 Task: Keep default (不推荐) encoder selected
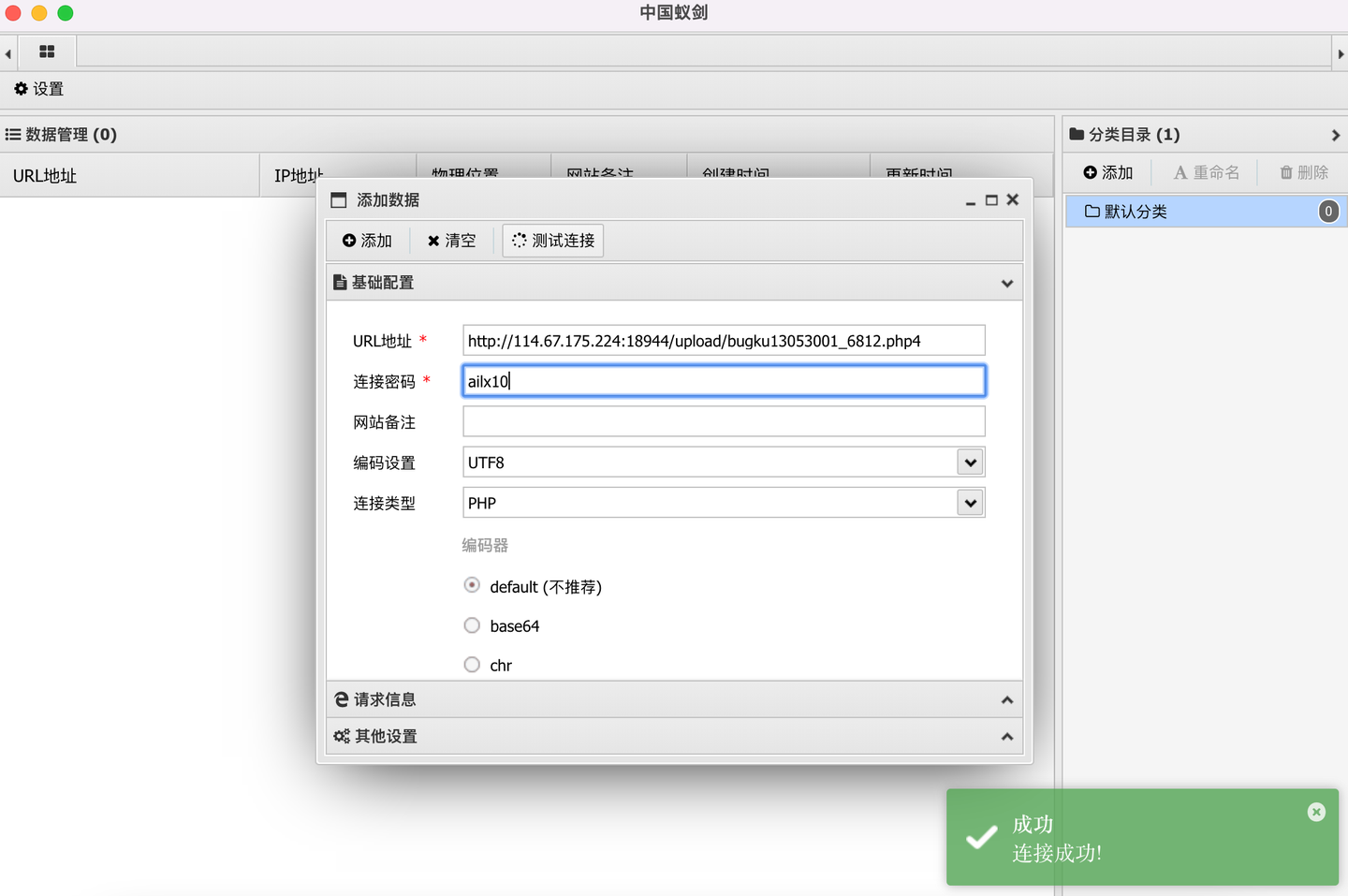[472, 584]
